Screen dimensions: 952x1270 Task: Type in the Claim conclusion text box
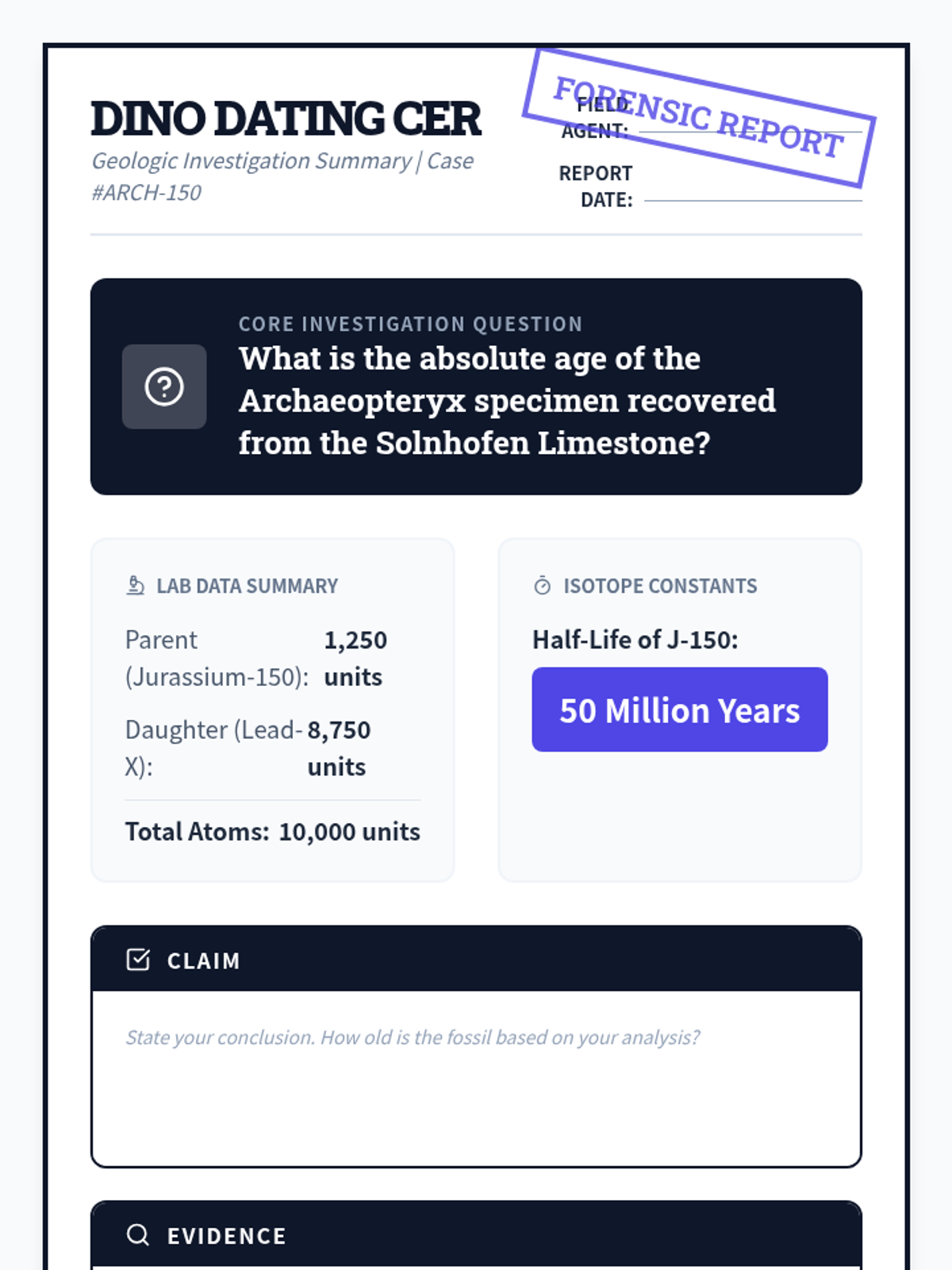click(x=476, y=1078)
